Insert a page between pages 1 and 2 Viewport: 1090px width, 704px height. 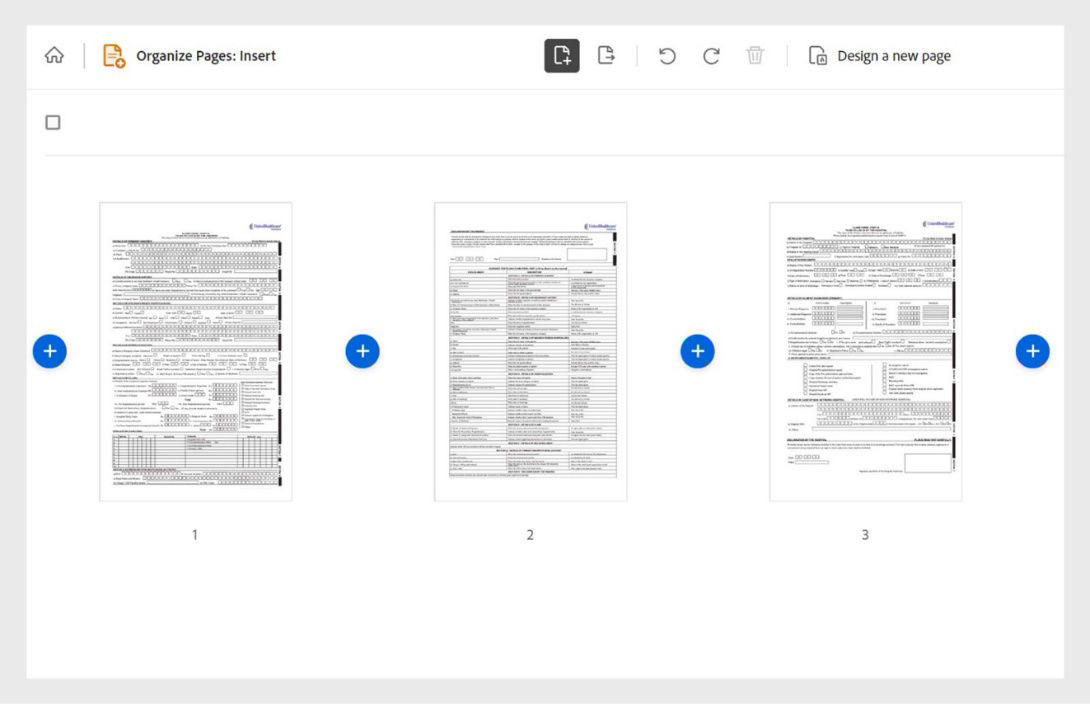362,350
